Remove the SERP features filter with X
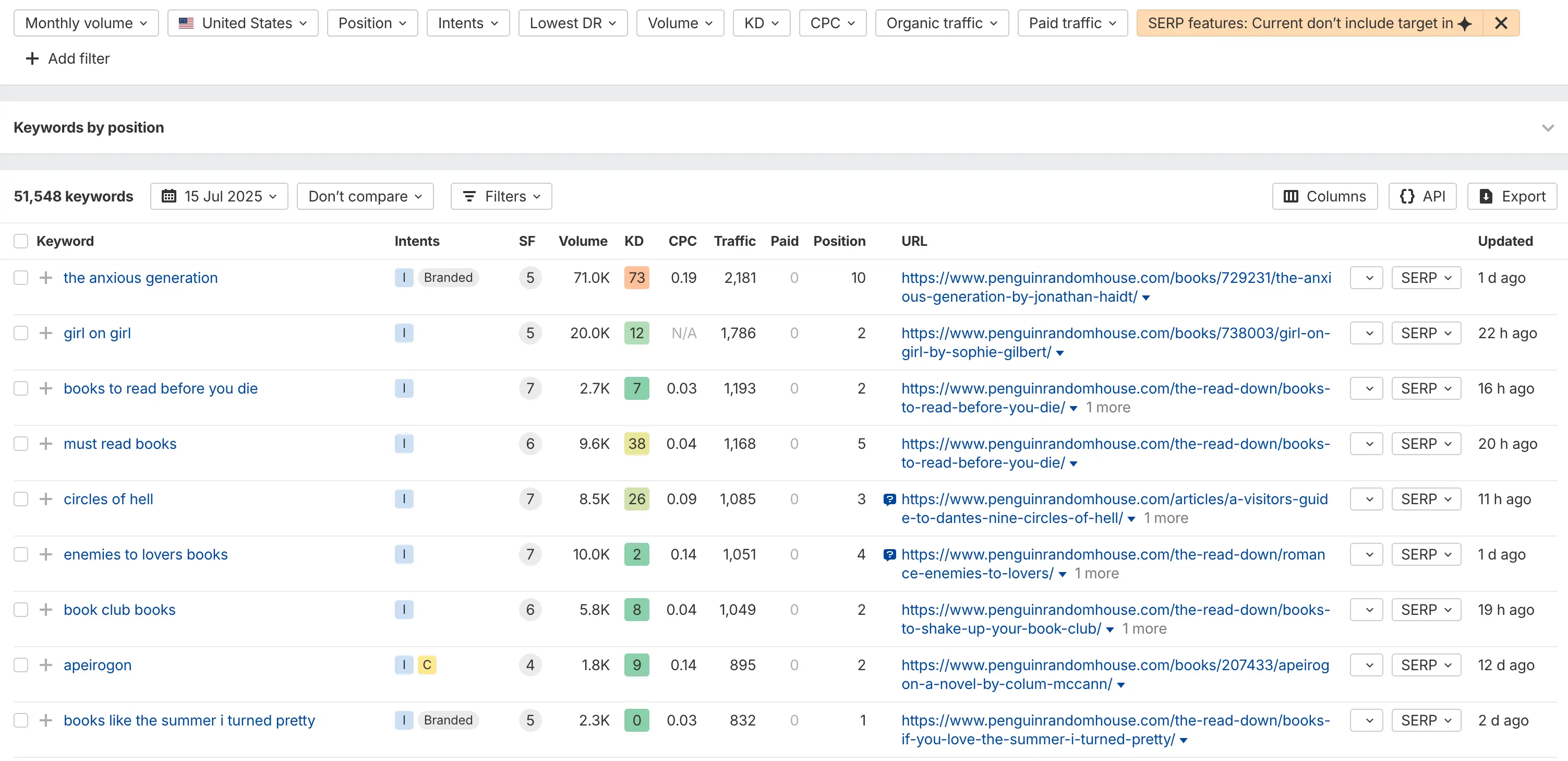 [1501, 23]
